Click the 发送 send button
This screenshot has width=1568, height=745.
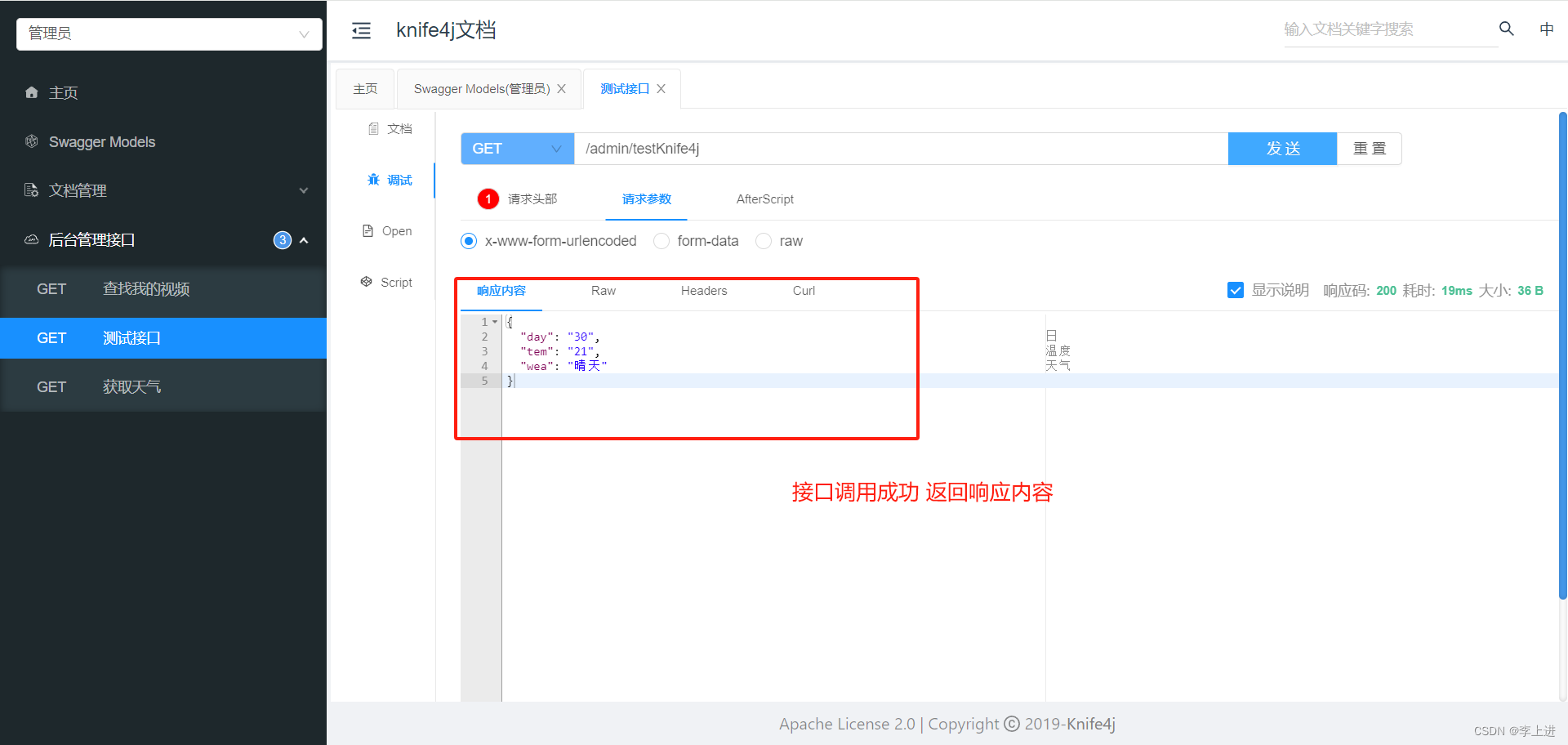pyautogui.click(x=1283, y=149)
